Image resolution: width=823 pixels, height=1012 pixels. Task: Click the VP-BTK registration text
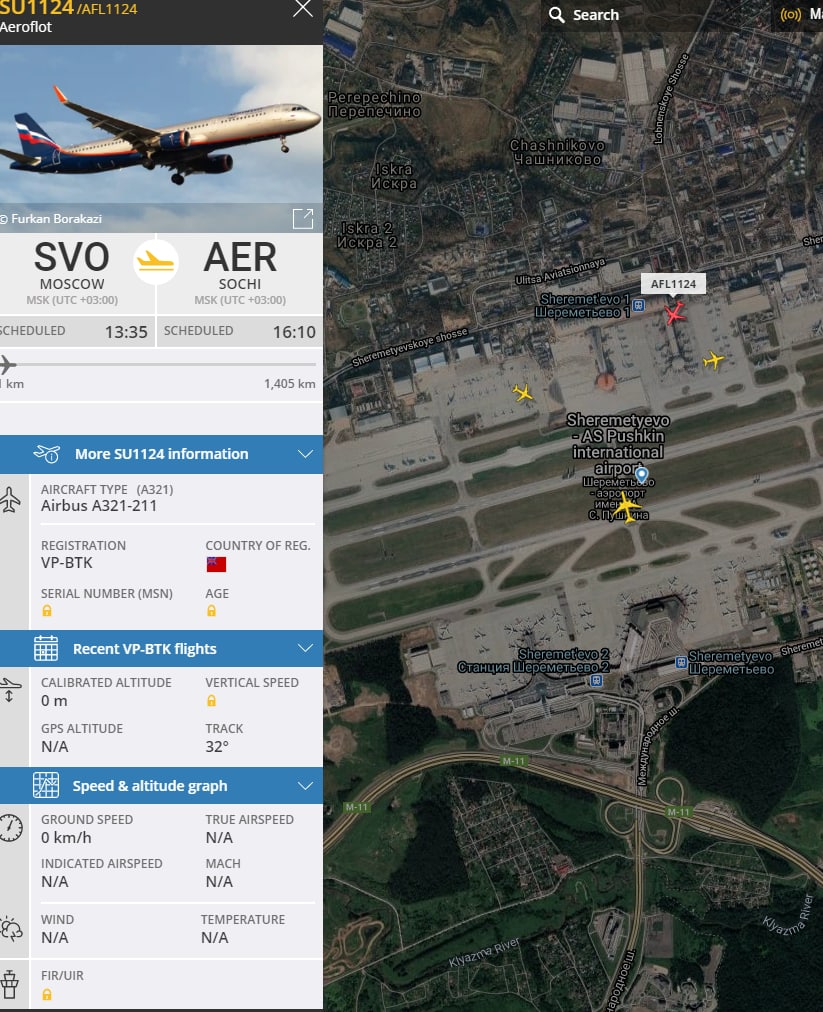pyautogui.click(x=66, y=563)
